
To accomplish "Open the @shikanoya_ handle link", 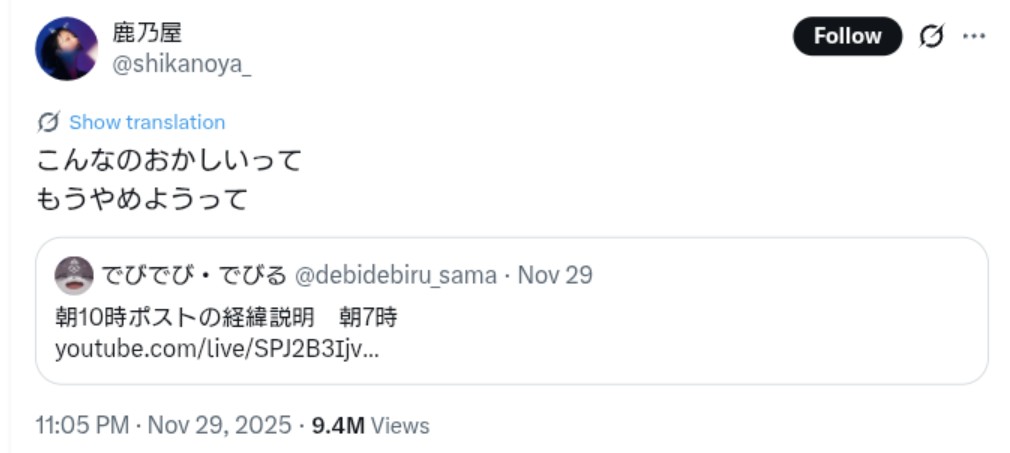I will point(181,64).
